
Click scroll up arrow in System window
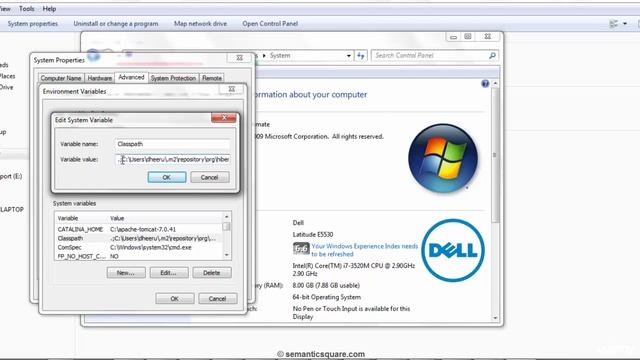coord(496,83)
